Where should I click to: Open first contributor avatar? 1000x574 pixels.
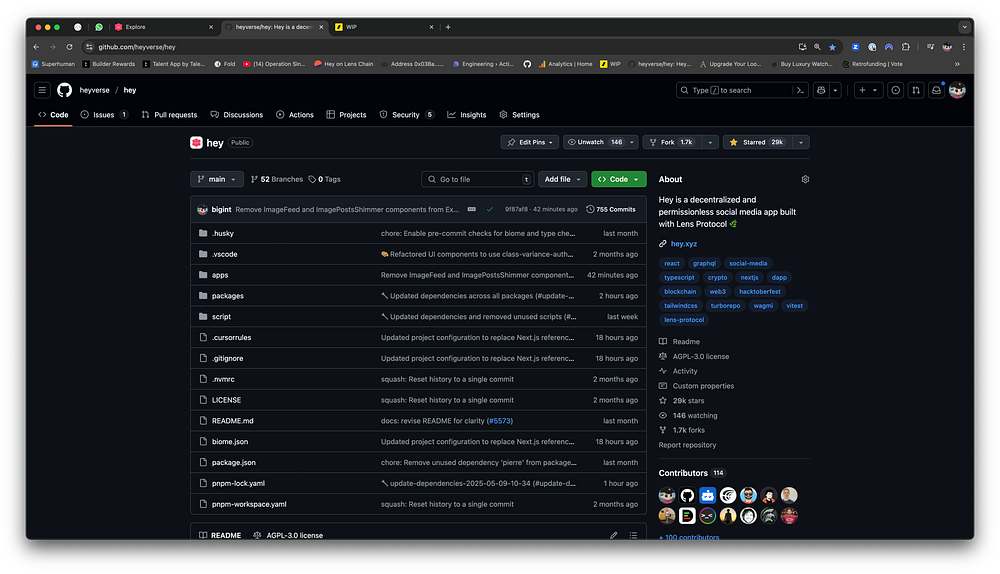click(x=667, y=495)
